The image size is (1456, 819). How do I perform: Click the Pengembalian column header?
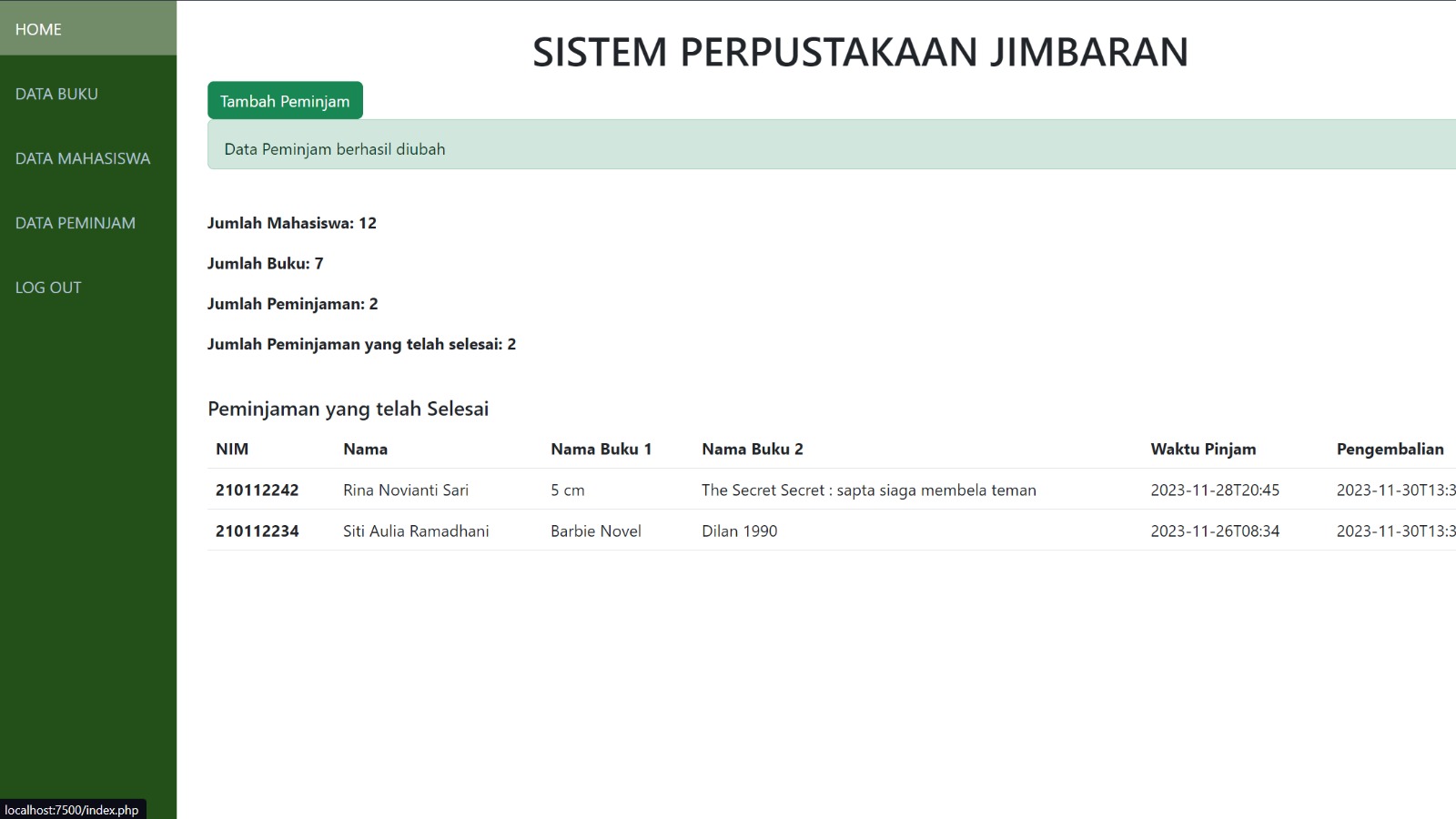pos(1390,449)
